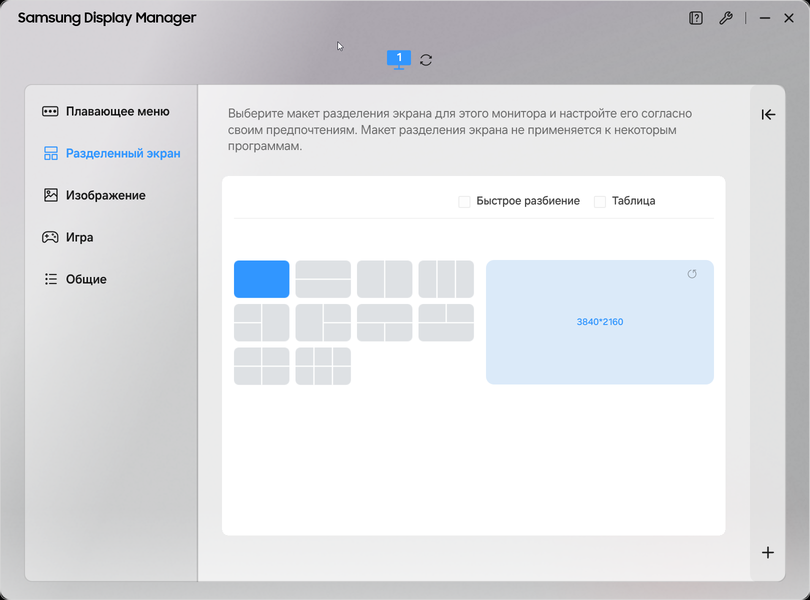Collapse panel using arrow-to-bar icon
Screen dimensions: 810x600
(768, 114)
